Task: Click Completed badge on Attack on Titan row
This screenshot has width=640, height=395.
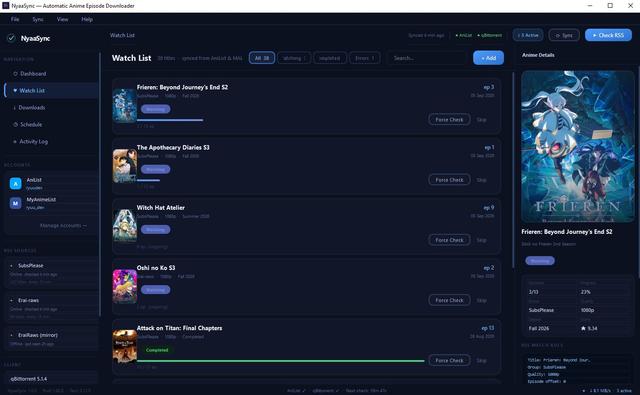Action: (157, 350)
